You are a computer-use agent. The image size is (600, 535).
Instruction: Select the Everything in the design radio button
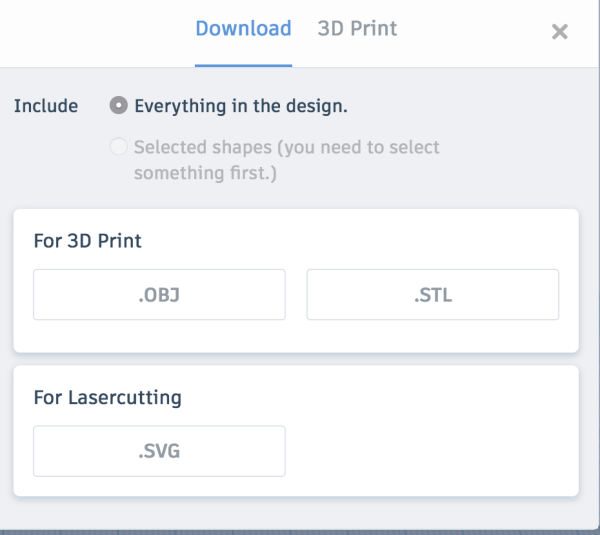[119, 105]
